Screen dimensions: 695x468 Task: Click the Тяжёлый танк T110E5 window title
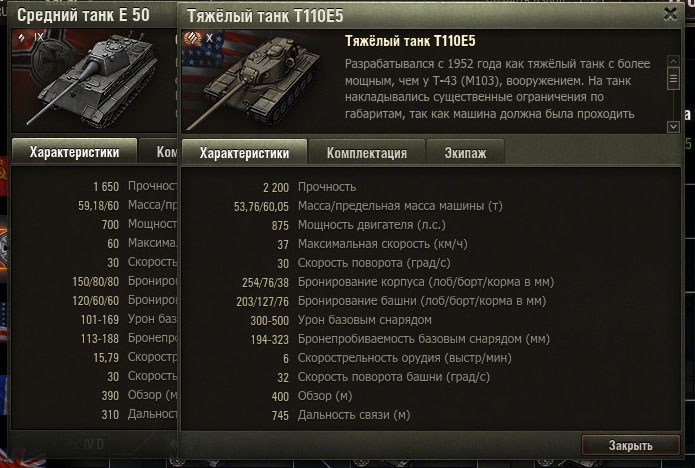(265, 16)
